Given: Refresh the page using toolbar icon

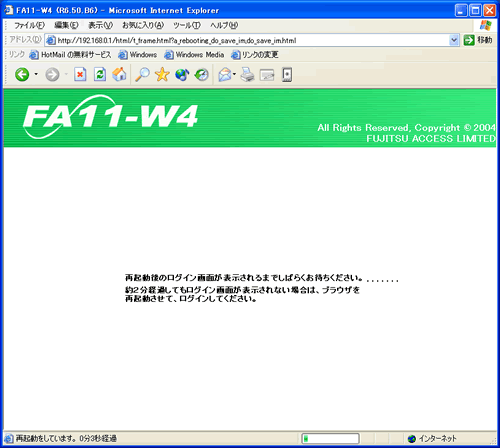Looking at the screenshot, I should point(100,74).
